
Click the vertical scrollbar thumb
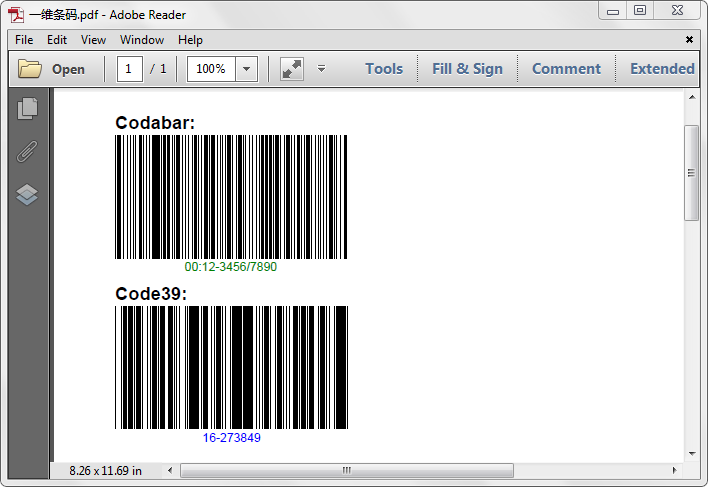tap(691, 173)
